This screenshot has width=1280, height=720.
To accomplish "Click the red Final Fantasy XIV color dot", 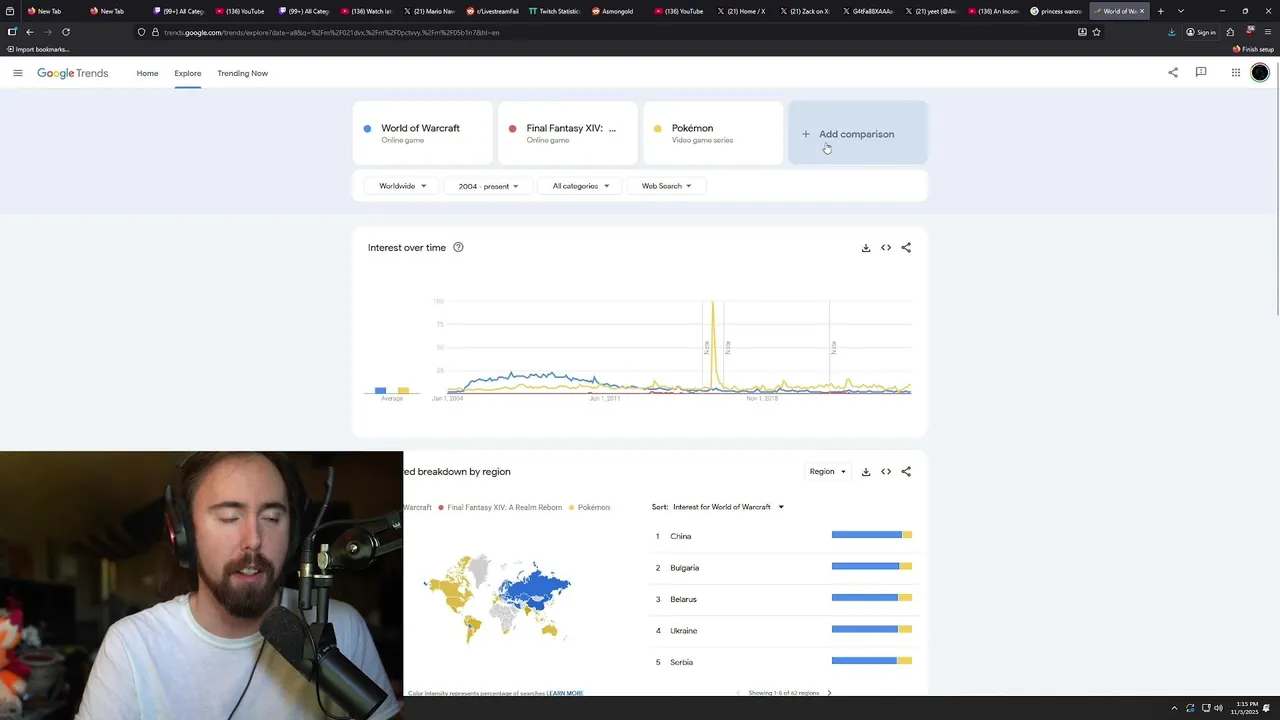I will pos(512,128).
